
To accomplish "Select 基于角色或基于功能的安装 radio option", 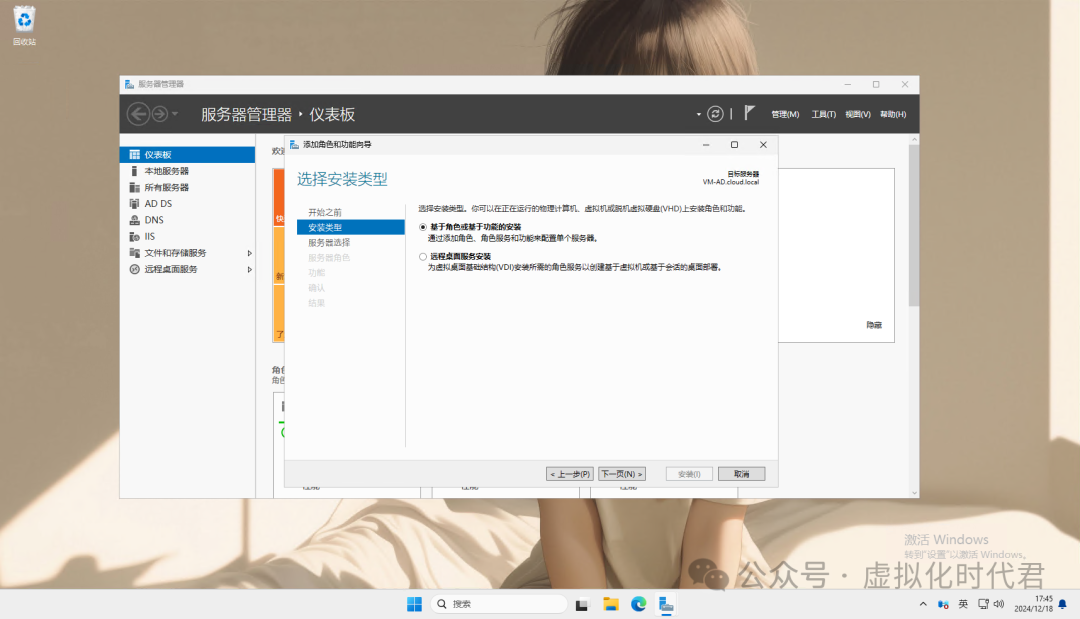I will [x=423, y=227].
